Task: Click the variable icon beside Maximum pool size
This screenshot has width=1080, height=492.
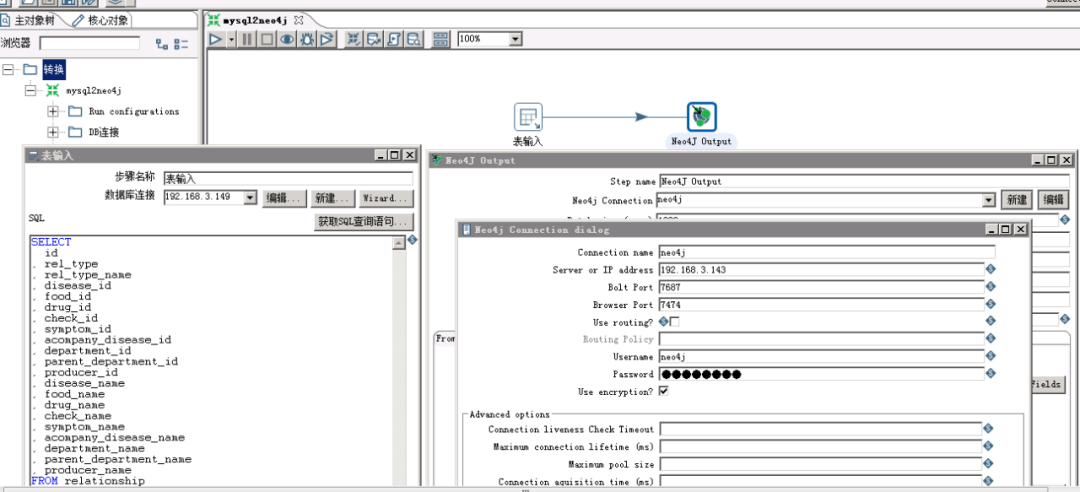Action: [988, 464]
